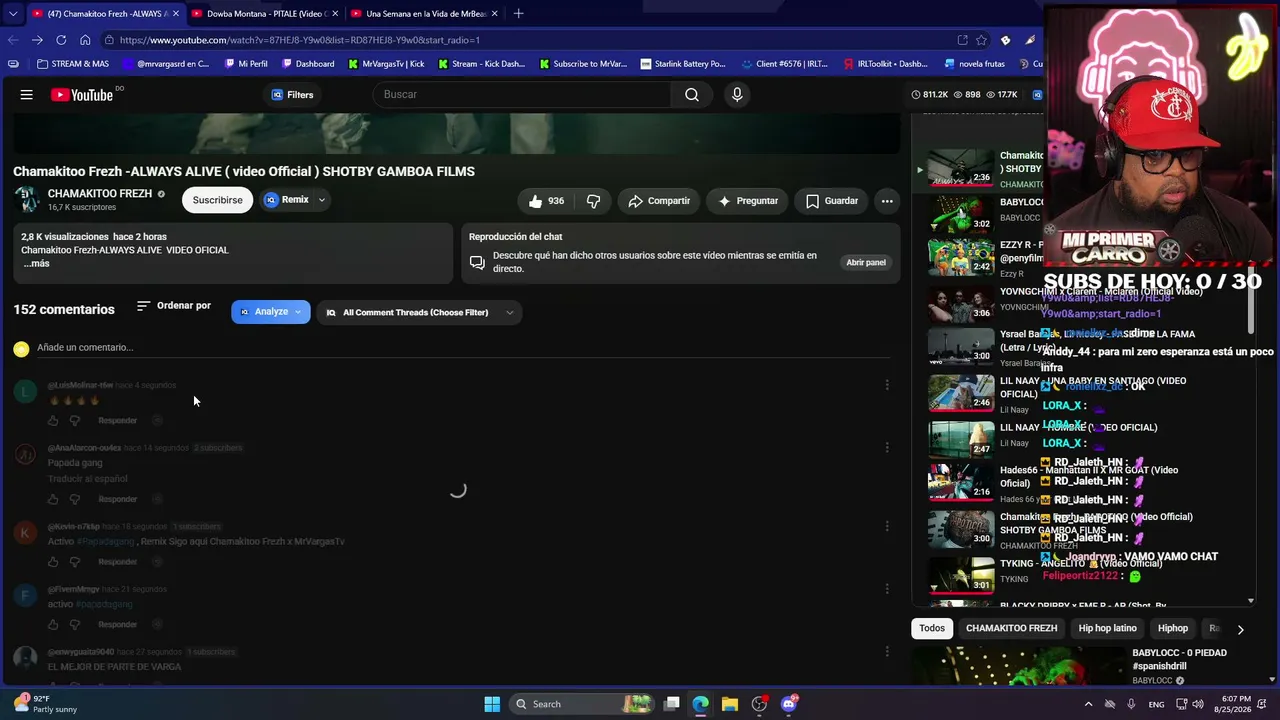Open the browser tab search dropdown
1280x720 pixels.
pyautogui.click(x=12, y=14)
